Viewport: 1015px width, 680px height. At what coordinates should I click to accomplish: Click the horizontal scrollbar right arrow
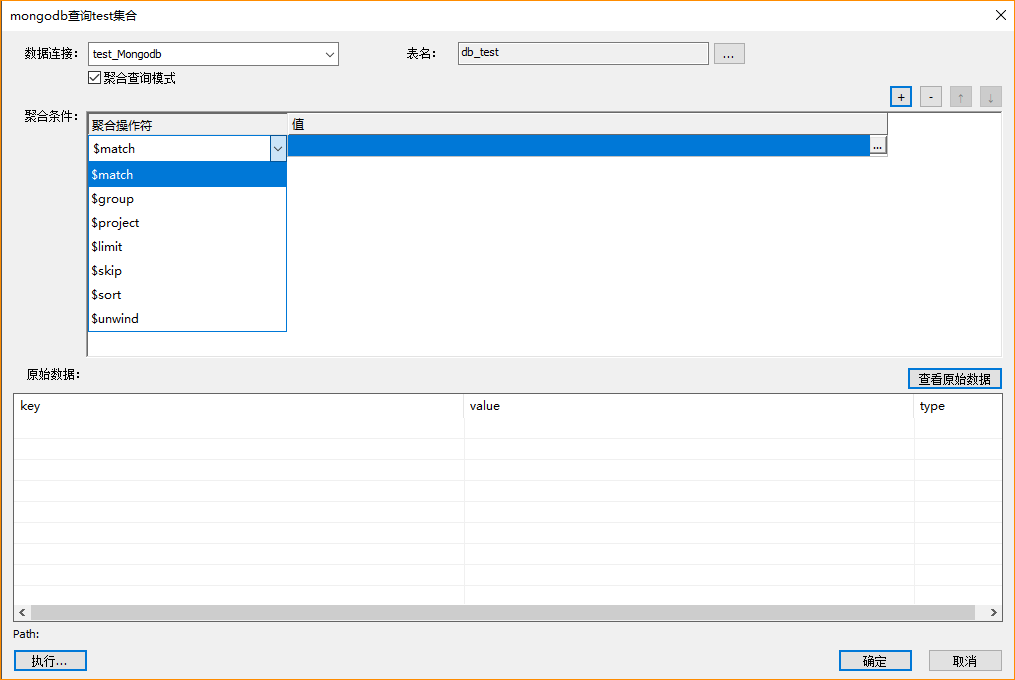coord(993,613)
